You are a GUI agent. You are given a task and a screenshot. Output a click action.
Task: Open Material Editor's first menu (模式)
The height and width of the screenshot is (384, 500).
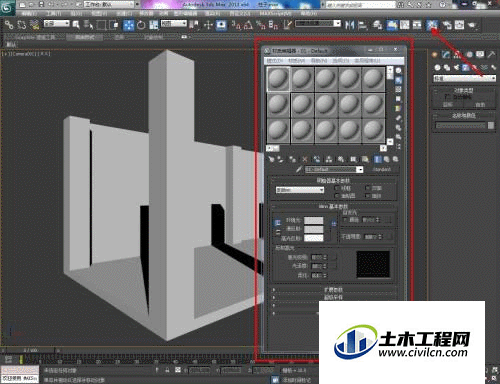coord(275,61)
